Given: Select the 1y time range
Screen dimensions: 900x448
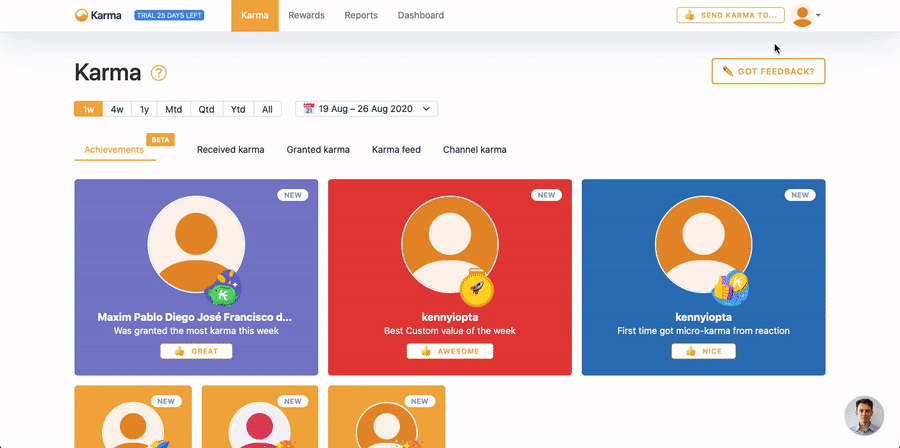Looking at the screenshot, I should pos(145,109).
